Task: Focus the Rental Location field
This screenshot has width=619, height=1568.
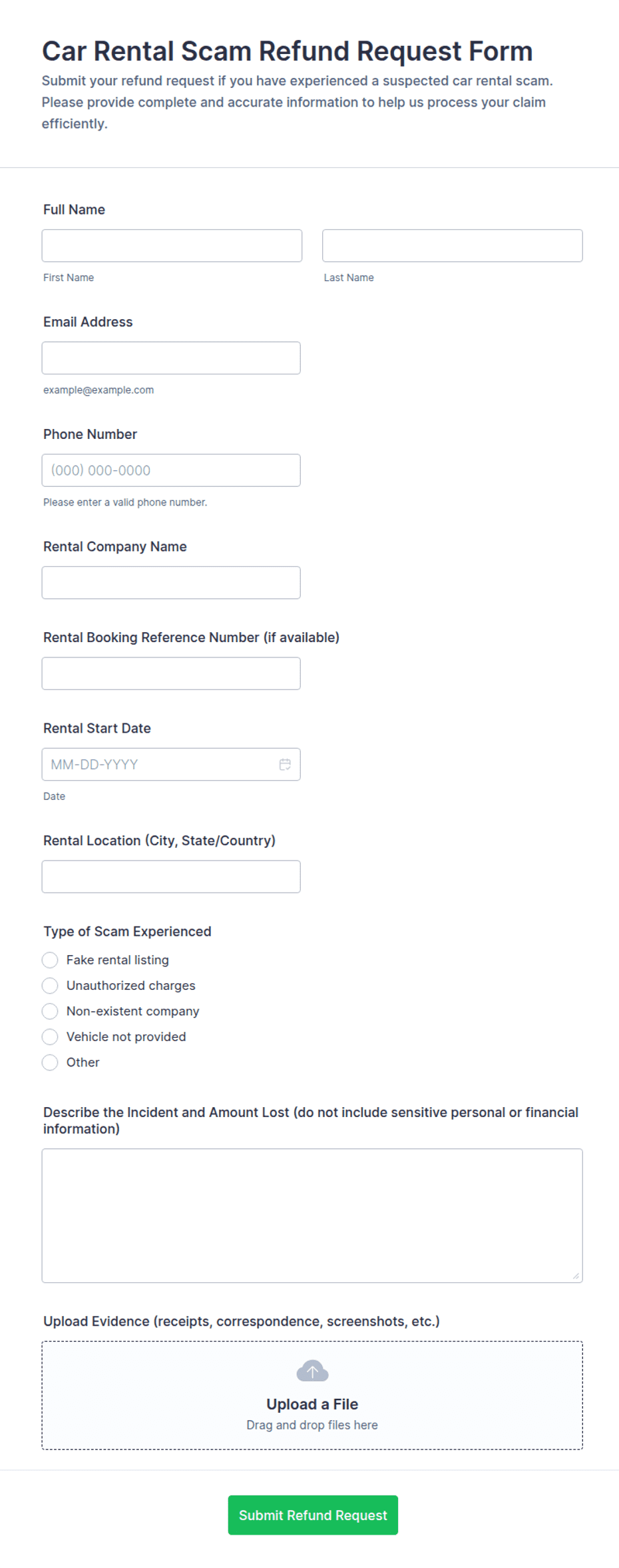Action: click(171, 877)
